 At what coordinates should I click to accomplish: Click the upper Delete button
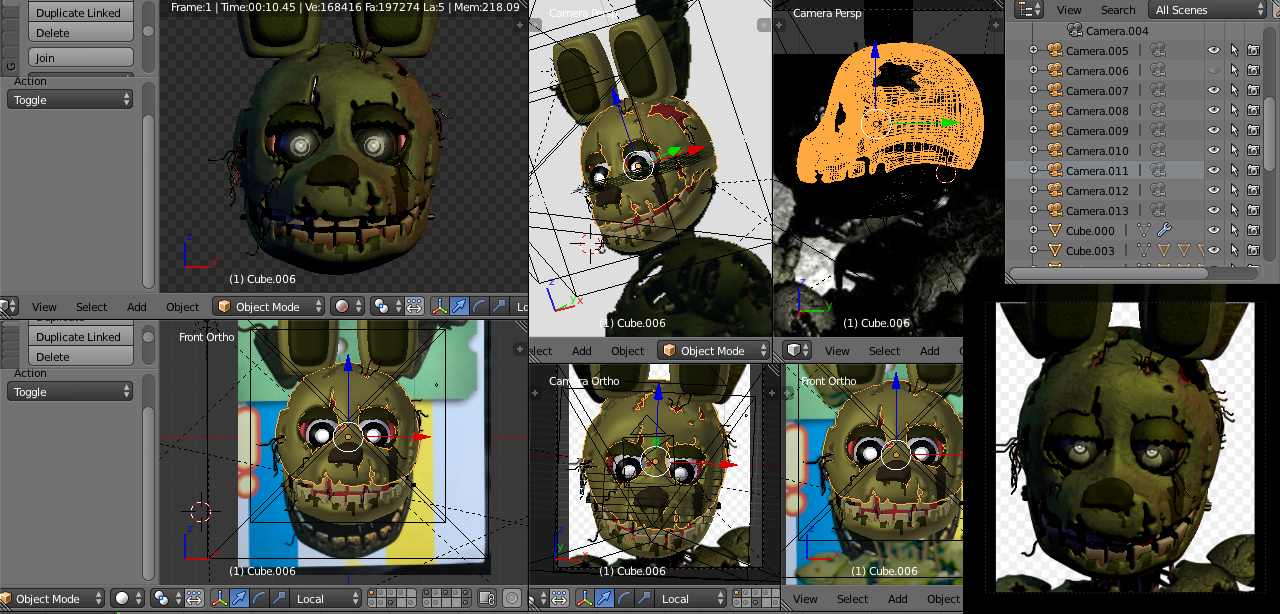pyautogui.click(x=81, y=32)
